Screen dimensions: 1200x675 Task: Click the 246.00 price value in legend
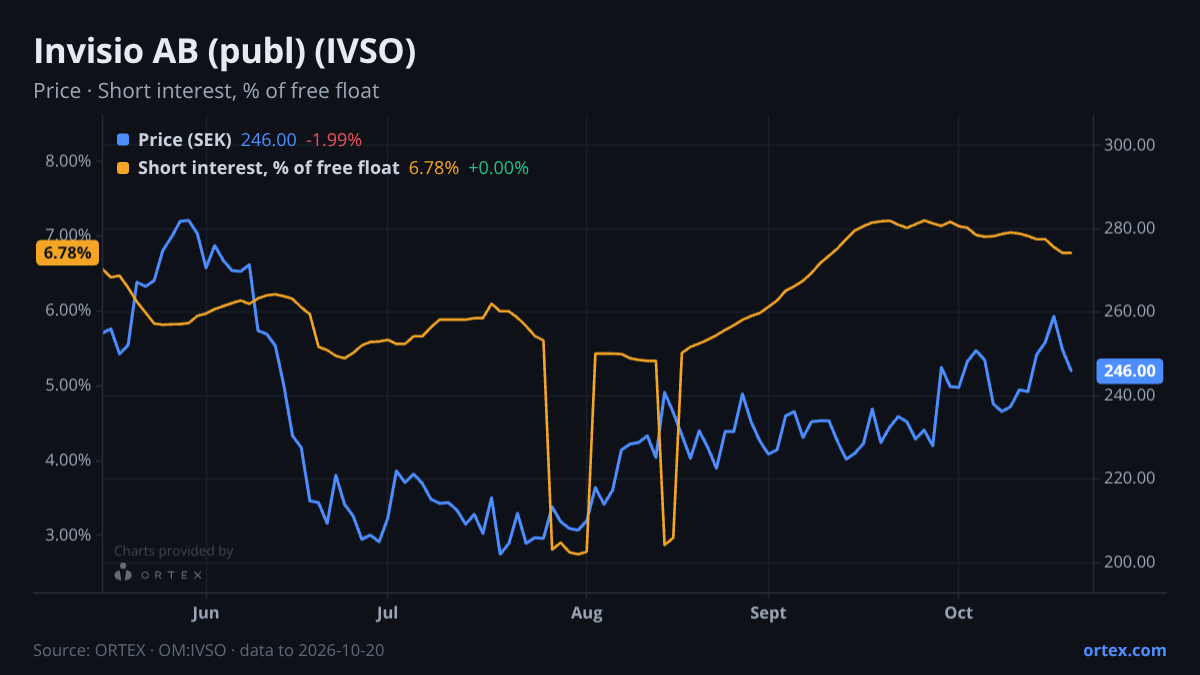click(x=268, y=140)
